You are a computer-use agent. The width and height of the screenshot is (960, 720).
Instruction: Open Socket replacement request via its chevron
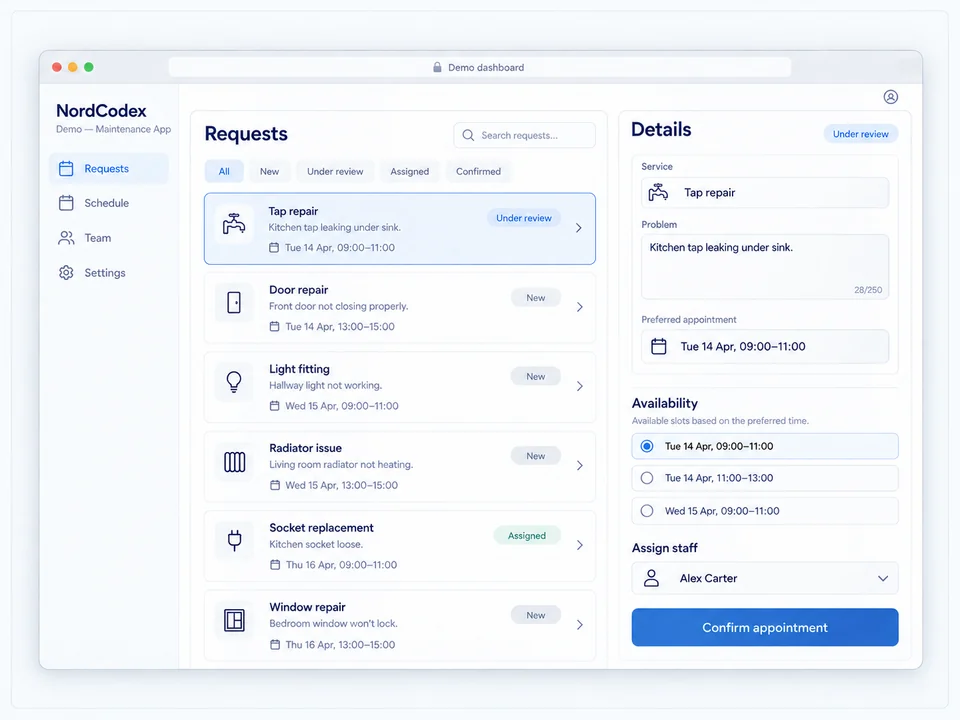pyautogui.click(x=580, y=545)
